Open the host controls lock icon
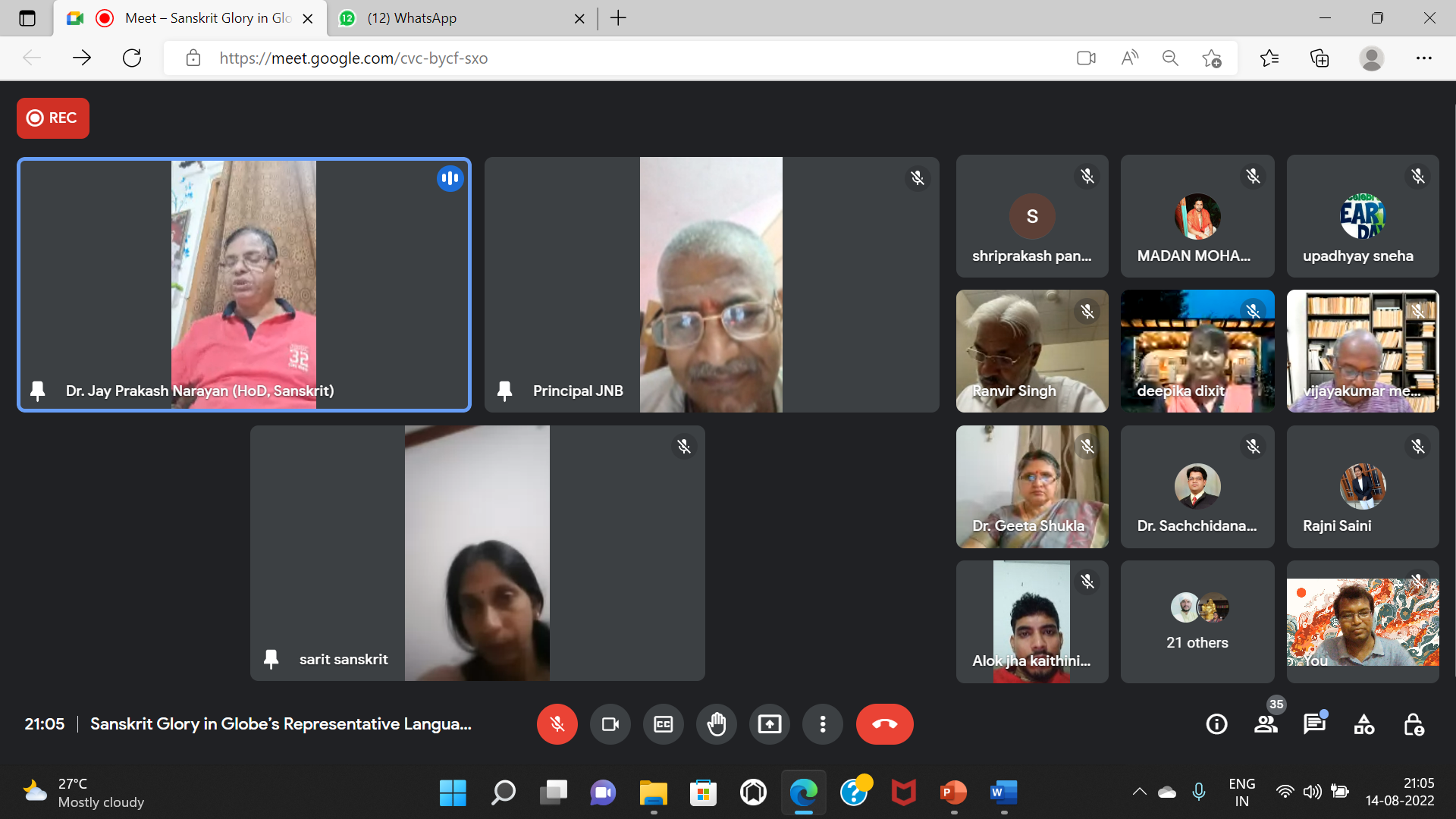 pyautogui.click(x=1414, y=724)
